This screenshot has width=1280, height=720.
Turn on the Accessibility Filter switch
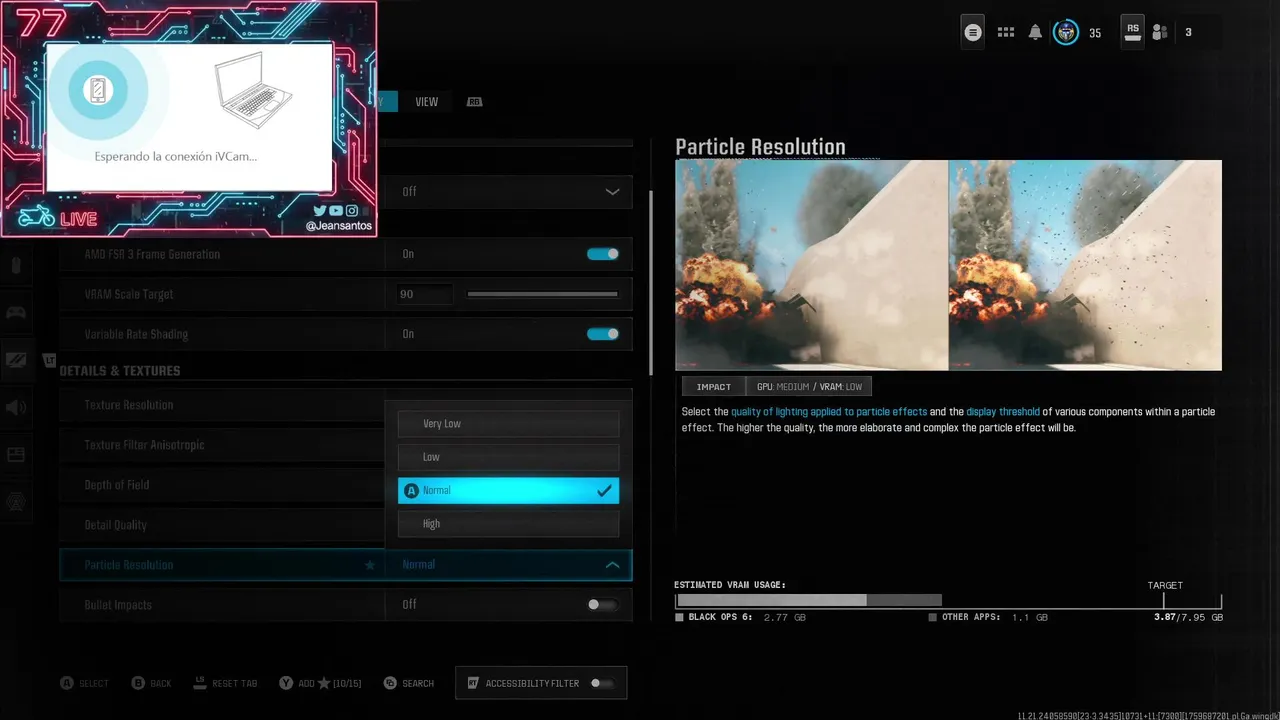(602, 683)
